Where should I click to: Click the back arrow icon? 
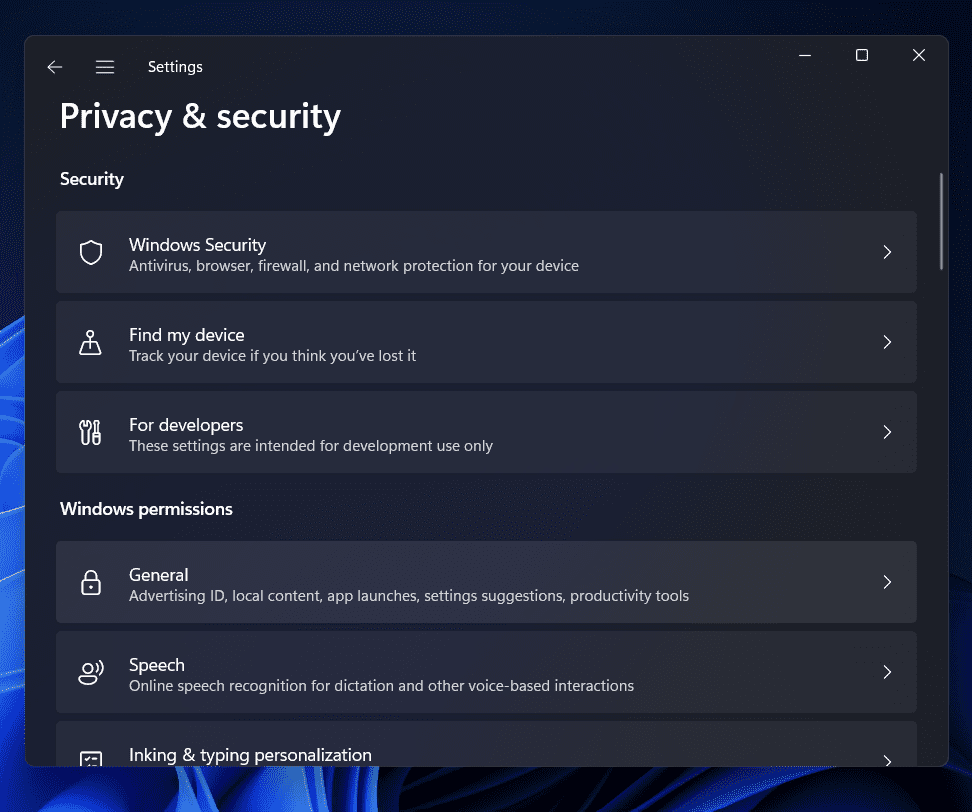pyautogui.click(x=55, y=67)
